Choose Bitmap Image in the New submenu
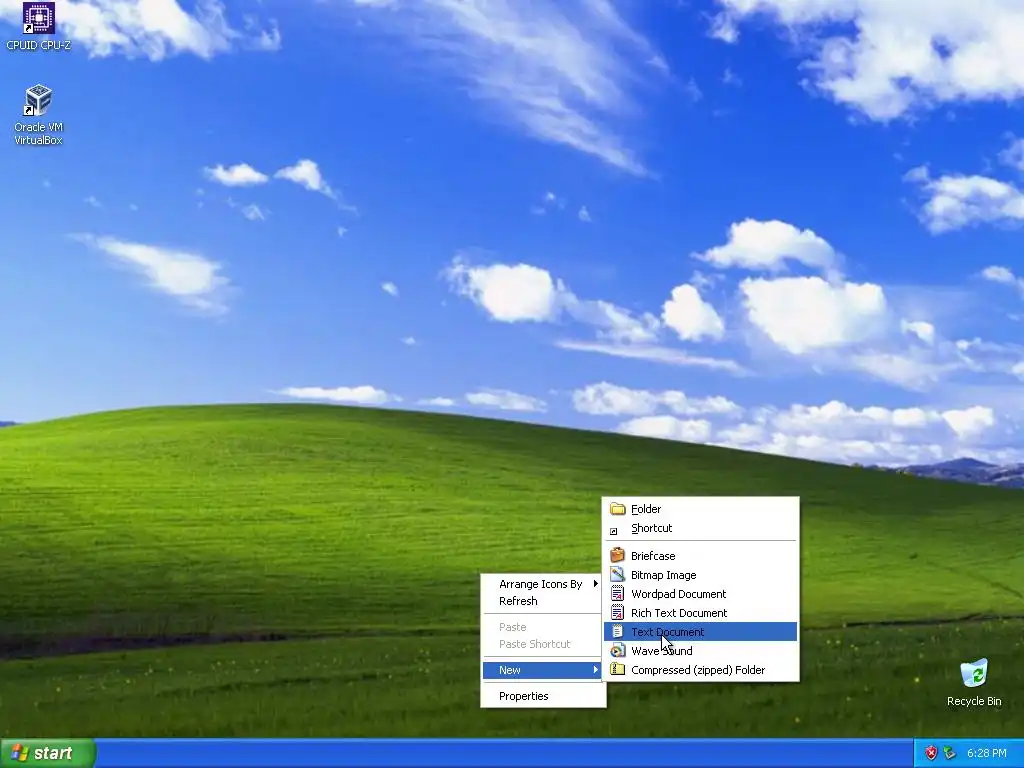 click(700, 575)
